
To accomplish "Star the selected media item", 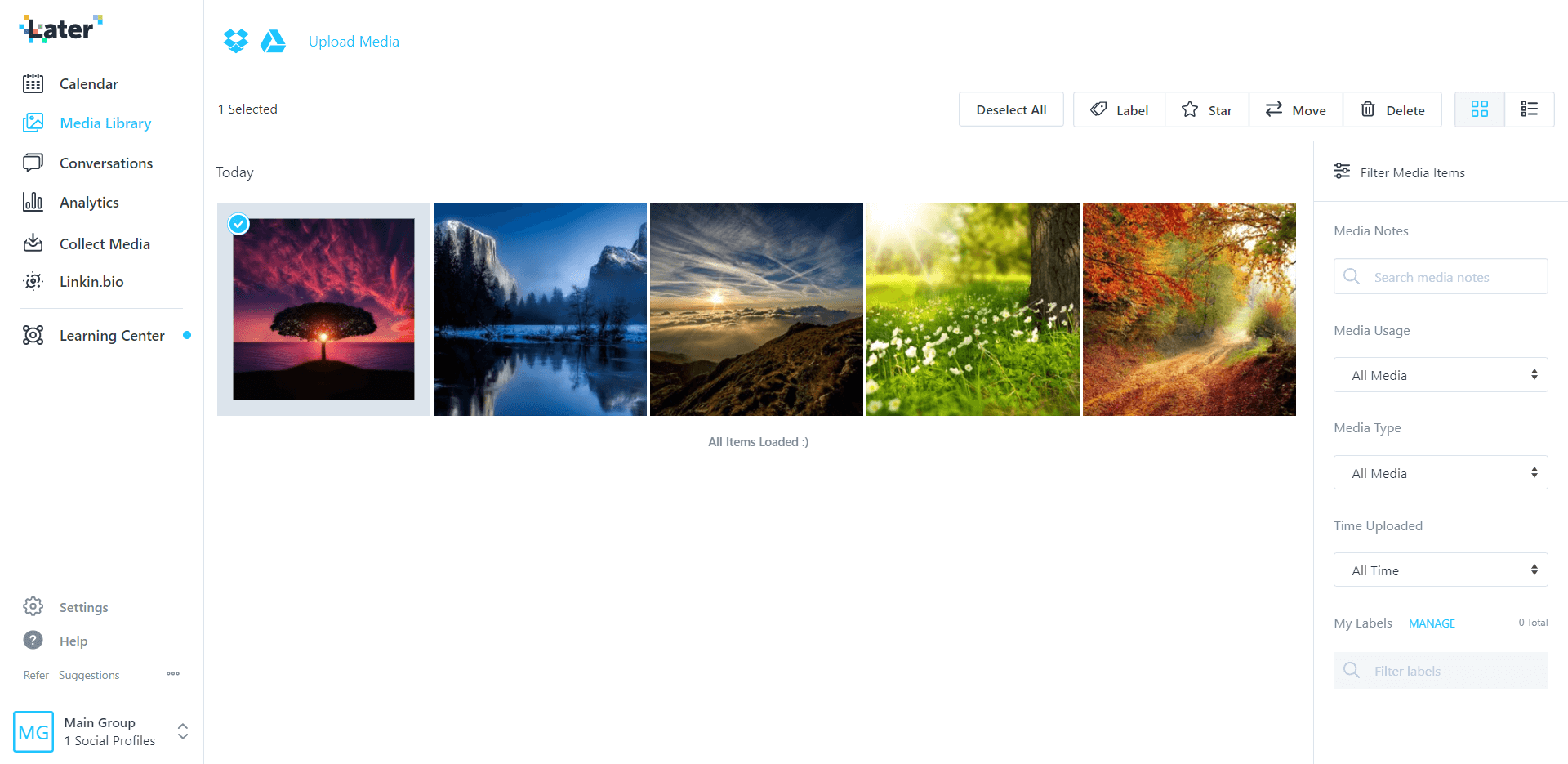I will tap(1206, 109).
